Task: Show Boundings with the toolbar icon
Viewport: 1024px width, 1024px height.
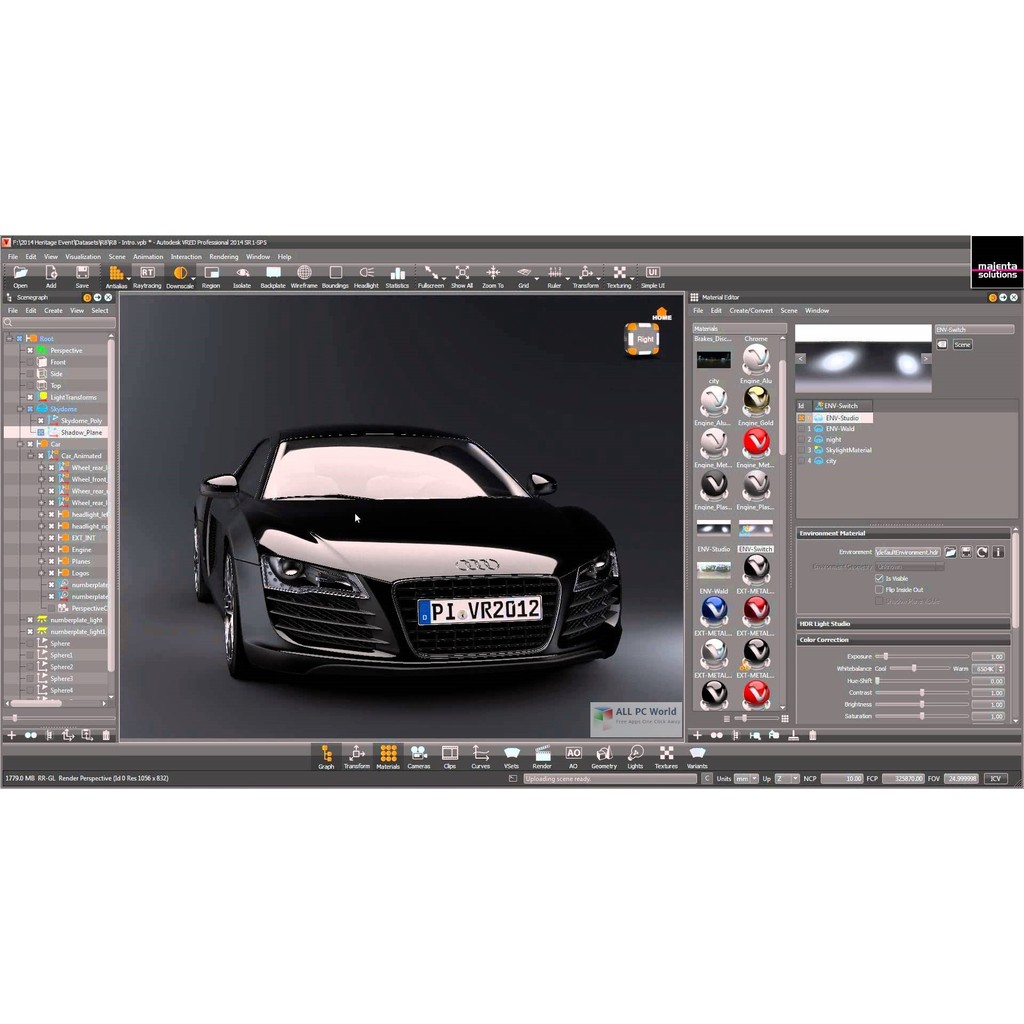Action: pos(335,276)
